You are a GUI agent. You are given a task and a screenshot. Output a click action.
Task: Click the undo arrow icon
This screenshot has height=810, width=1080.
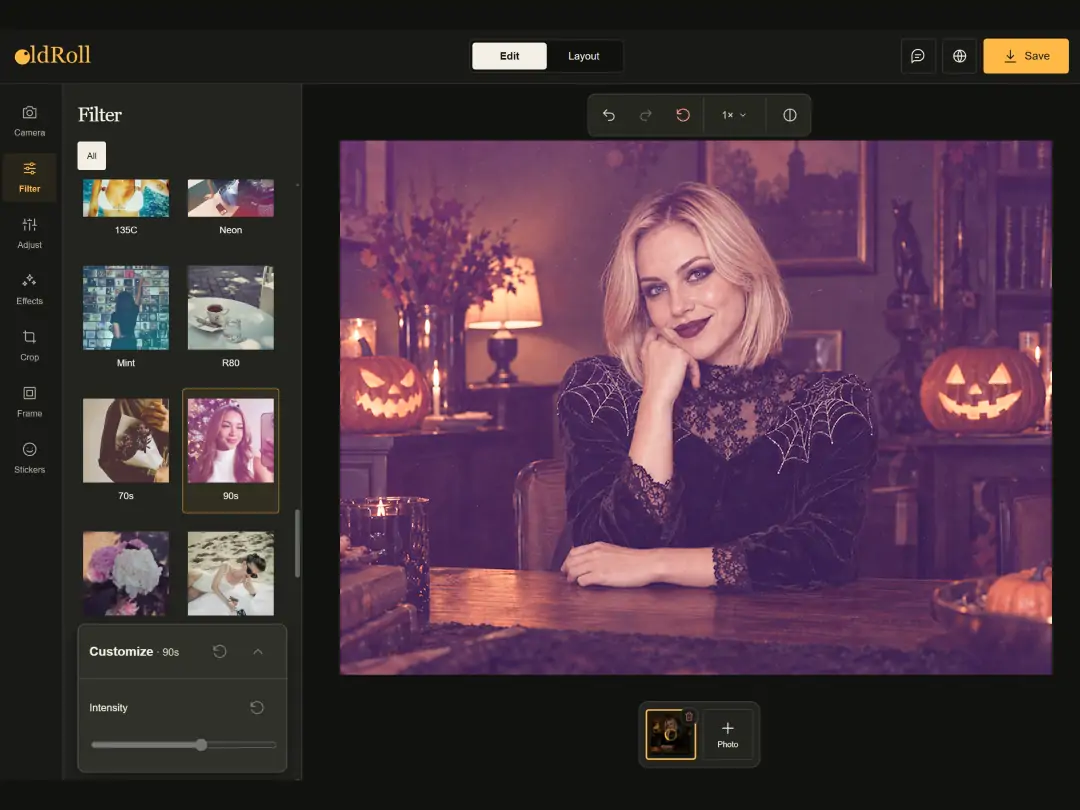pos(609,115)
